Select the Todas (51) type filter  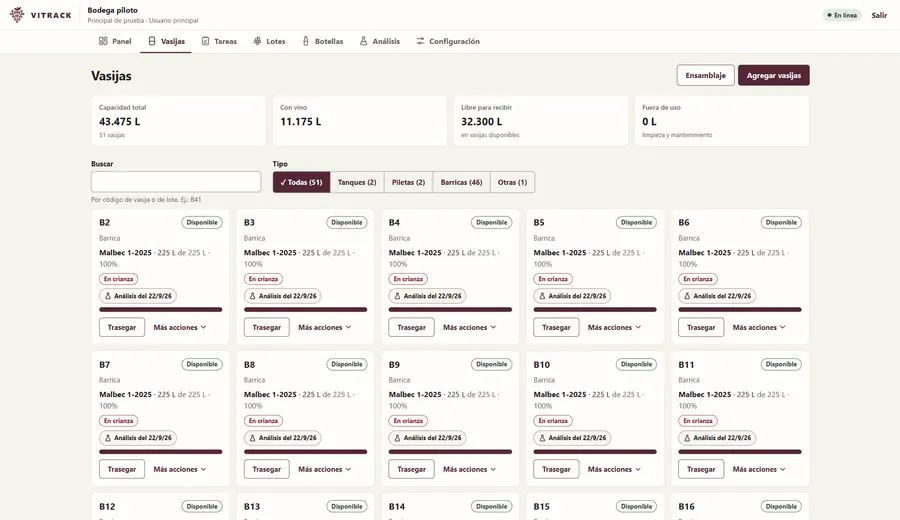301,182
